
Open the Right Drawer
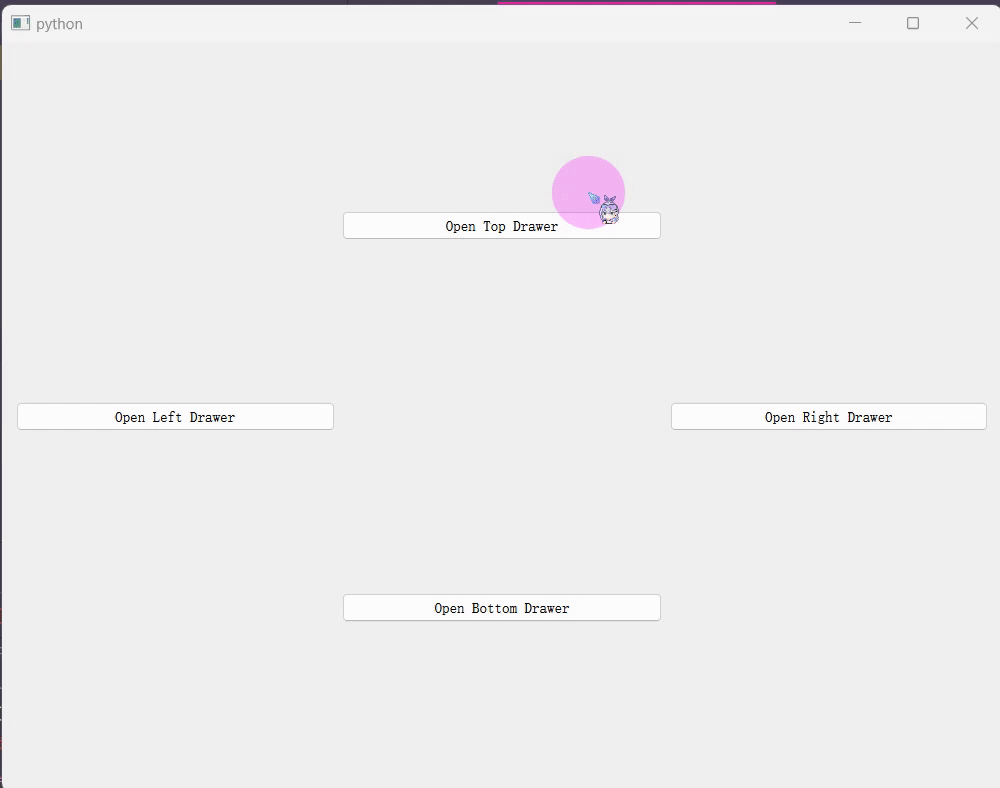828,416
